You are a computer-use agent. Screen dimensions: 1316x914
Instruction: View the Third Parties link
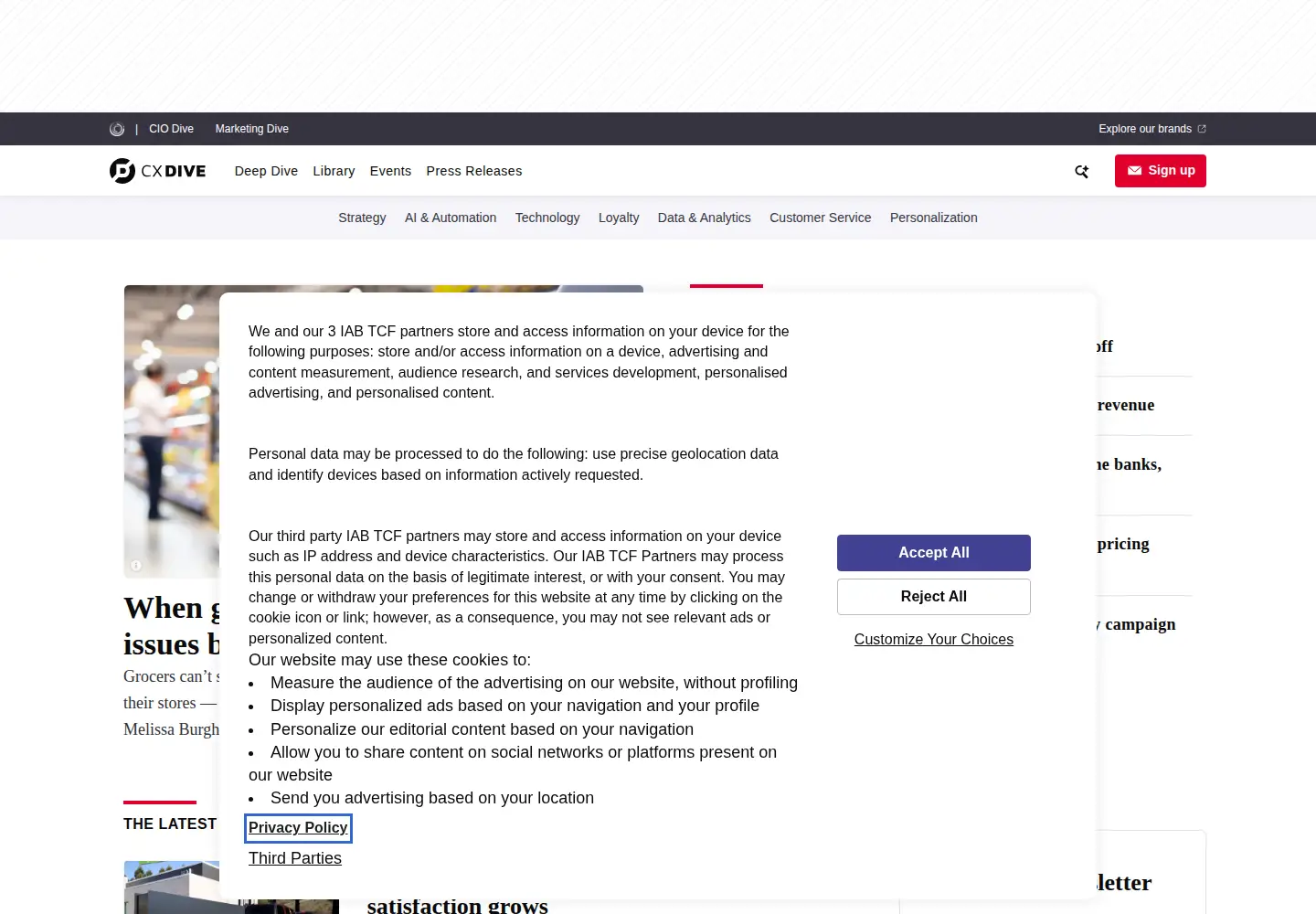tap(295, 858)
